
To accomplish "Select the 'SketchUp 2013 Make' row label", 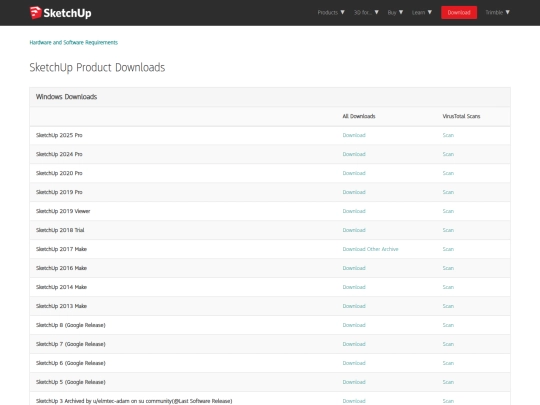I will 61,306.
